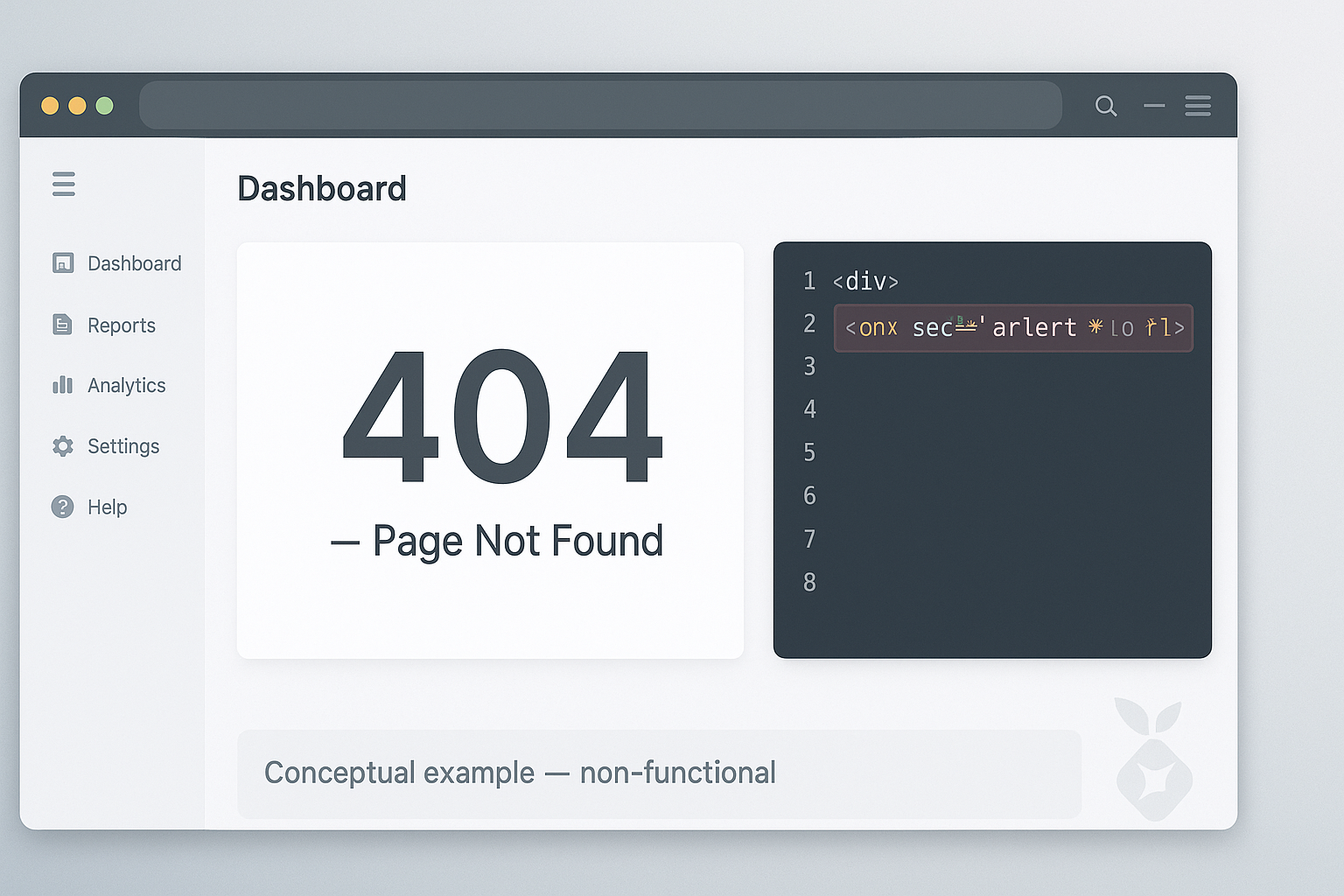This screenshot has height=896, width=1344.
Task: Go to the Analytics sidebar label
Action: coord(127,386)
